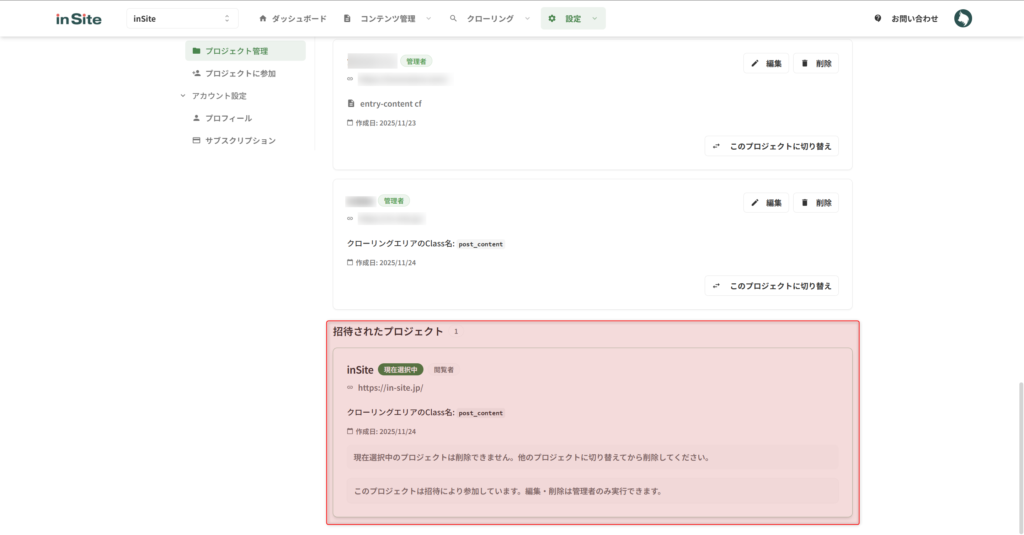Open the クローリング menu
The image size is (1024, 535).
tap(490, 18)
